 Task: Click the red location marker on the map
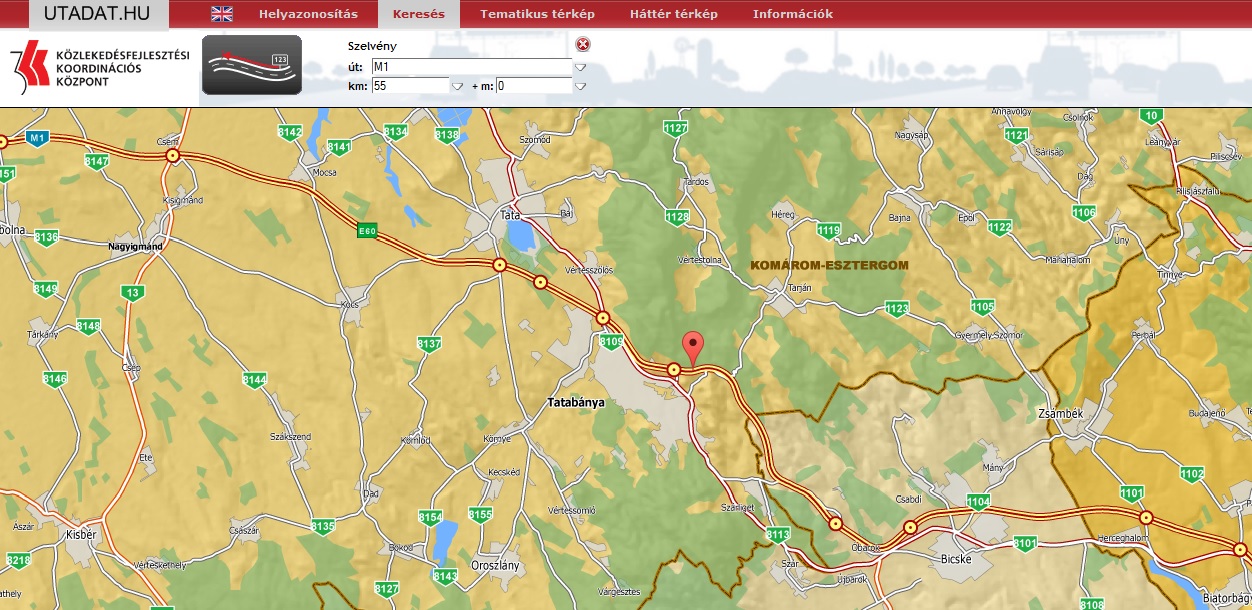tap(692, 348)
